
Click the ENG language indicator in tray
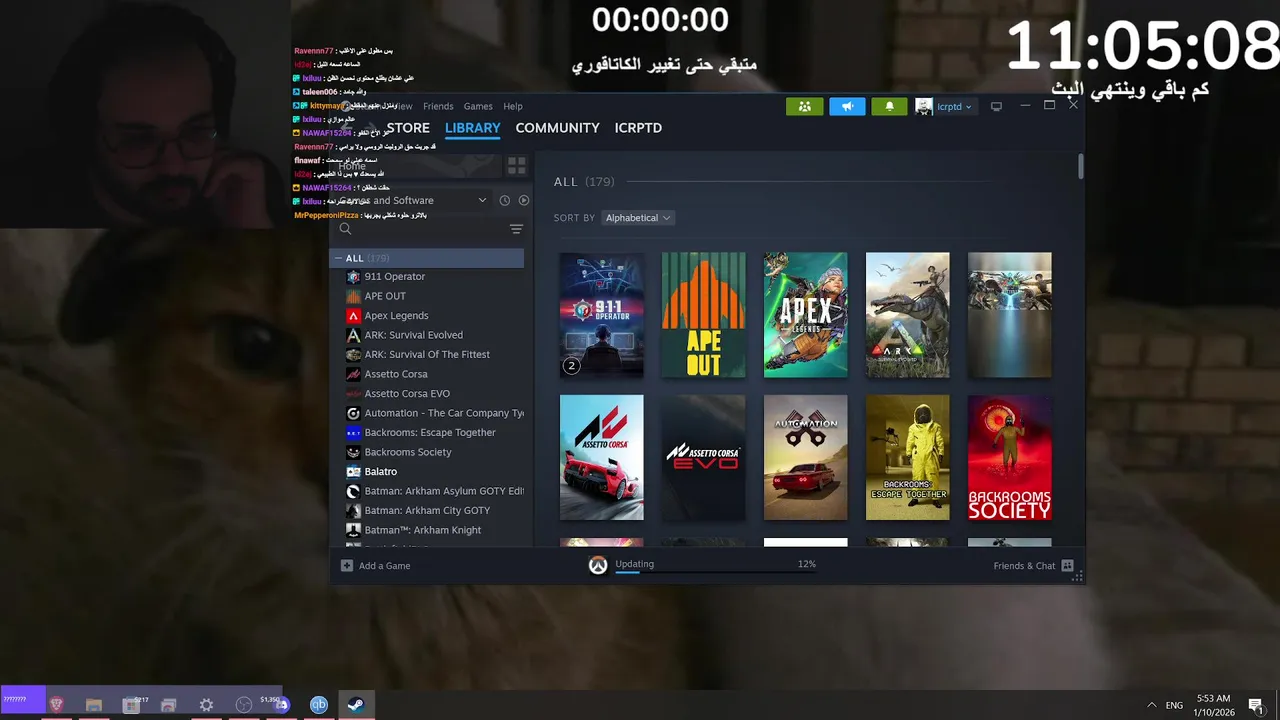1174,705
